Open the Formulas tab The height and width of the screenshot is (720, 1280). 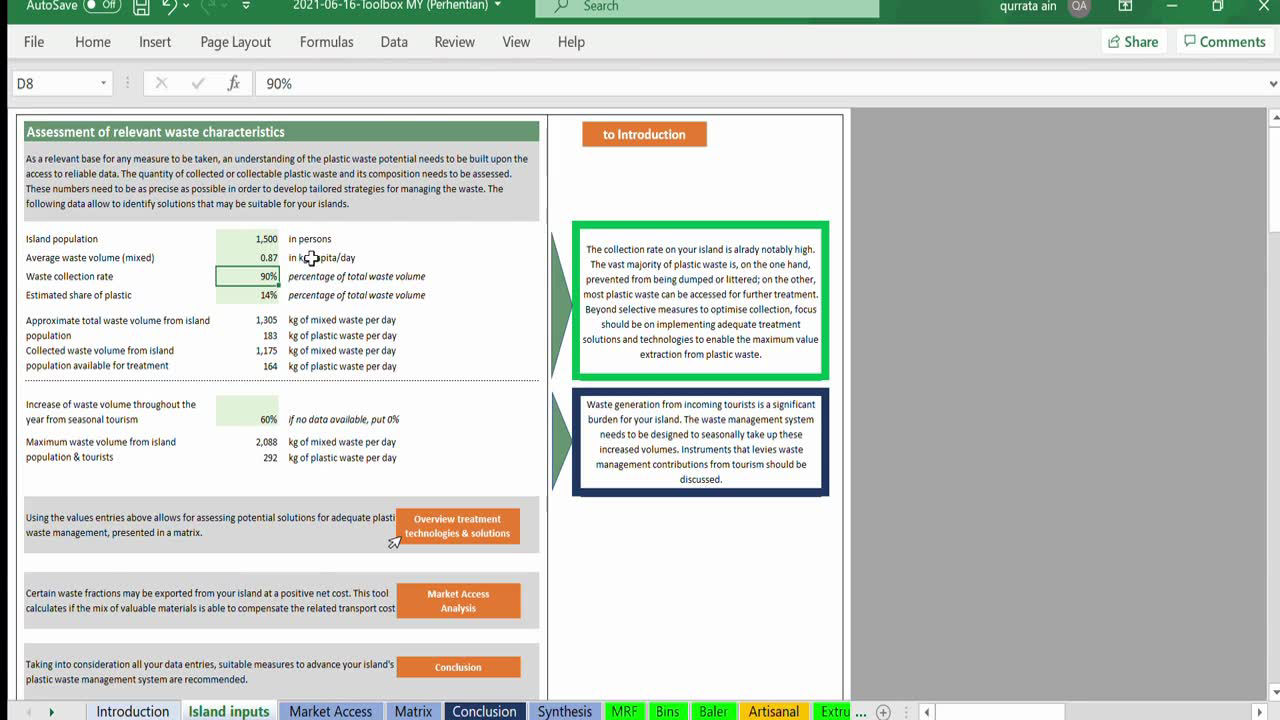pos(326,42)
